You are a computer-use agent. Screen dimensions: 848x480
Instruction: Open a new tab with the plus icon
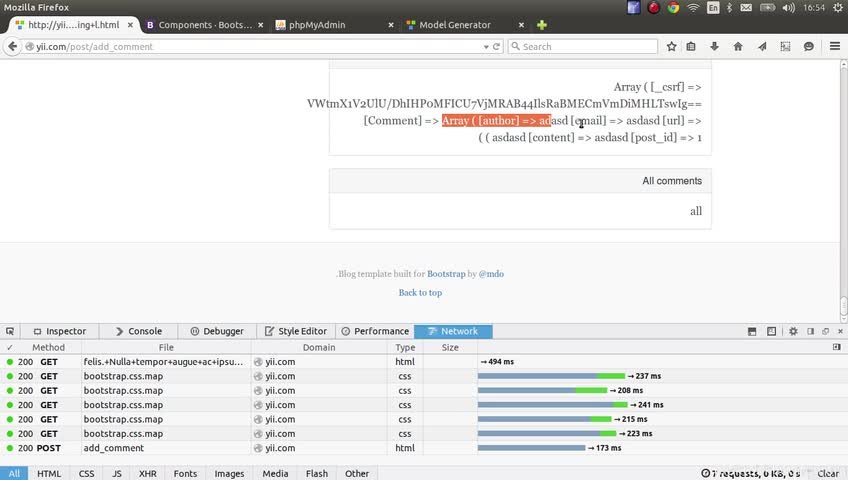click(541, 25)
